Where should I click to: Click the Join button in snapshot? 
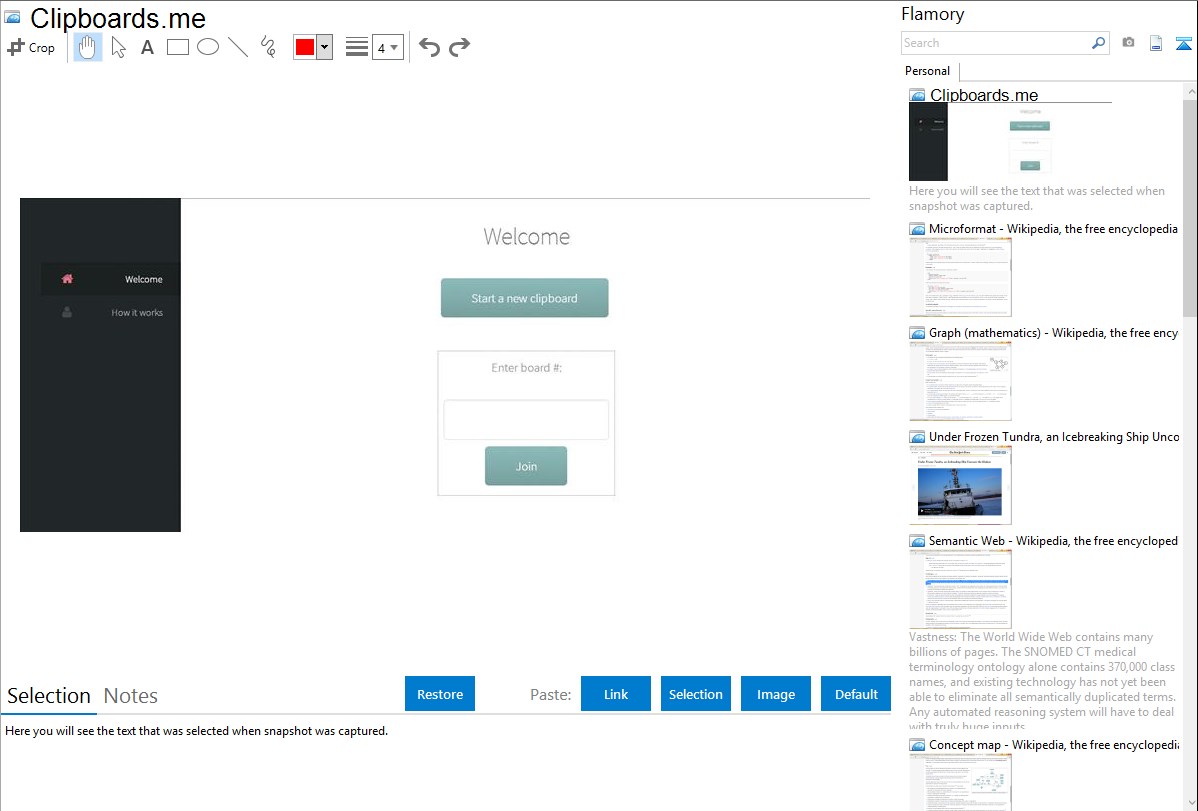[x=526, y=466]
